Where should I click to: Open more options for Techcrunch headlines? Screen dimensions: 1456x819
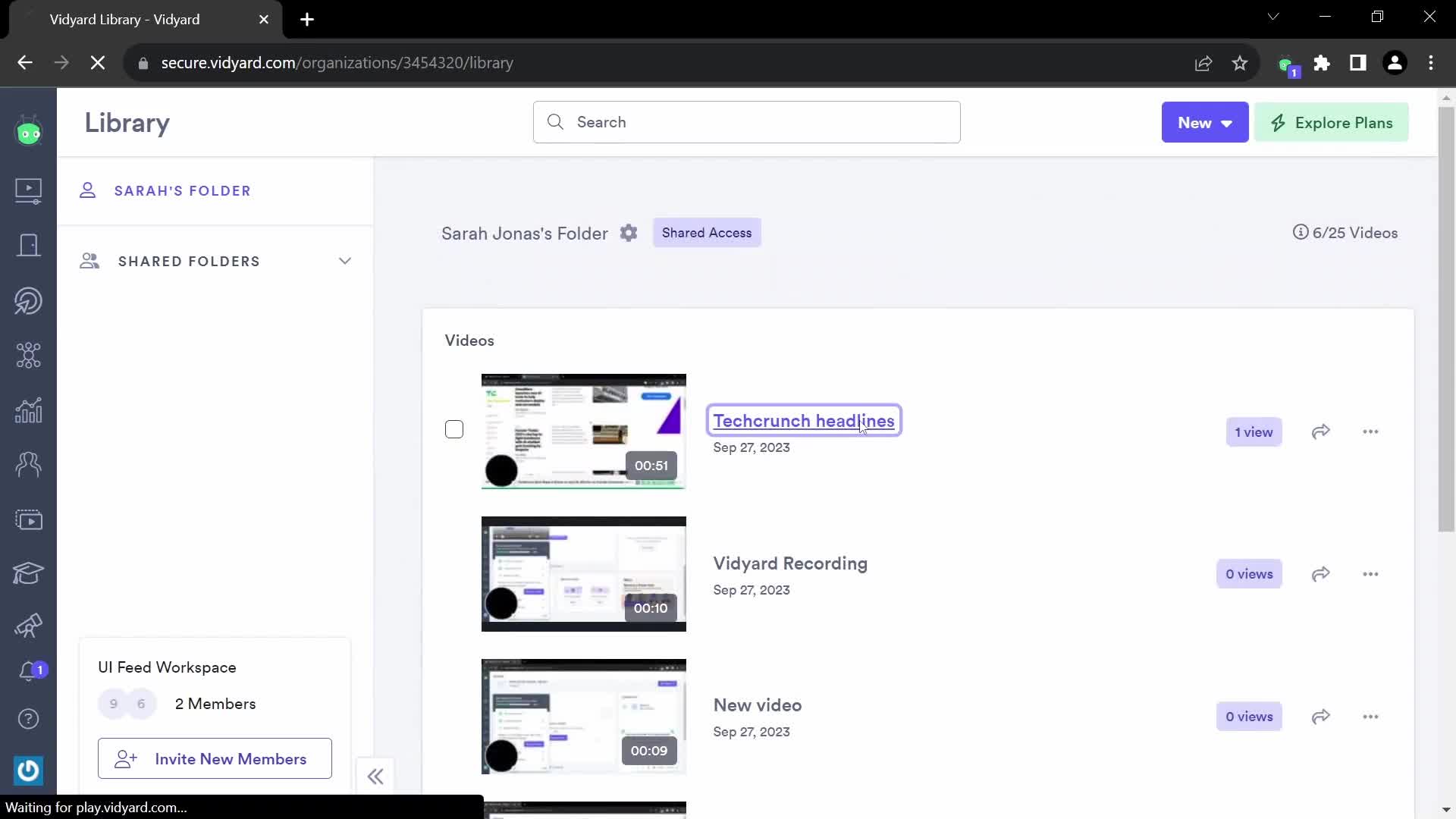[1370, 431]
